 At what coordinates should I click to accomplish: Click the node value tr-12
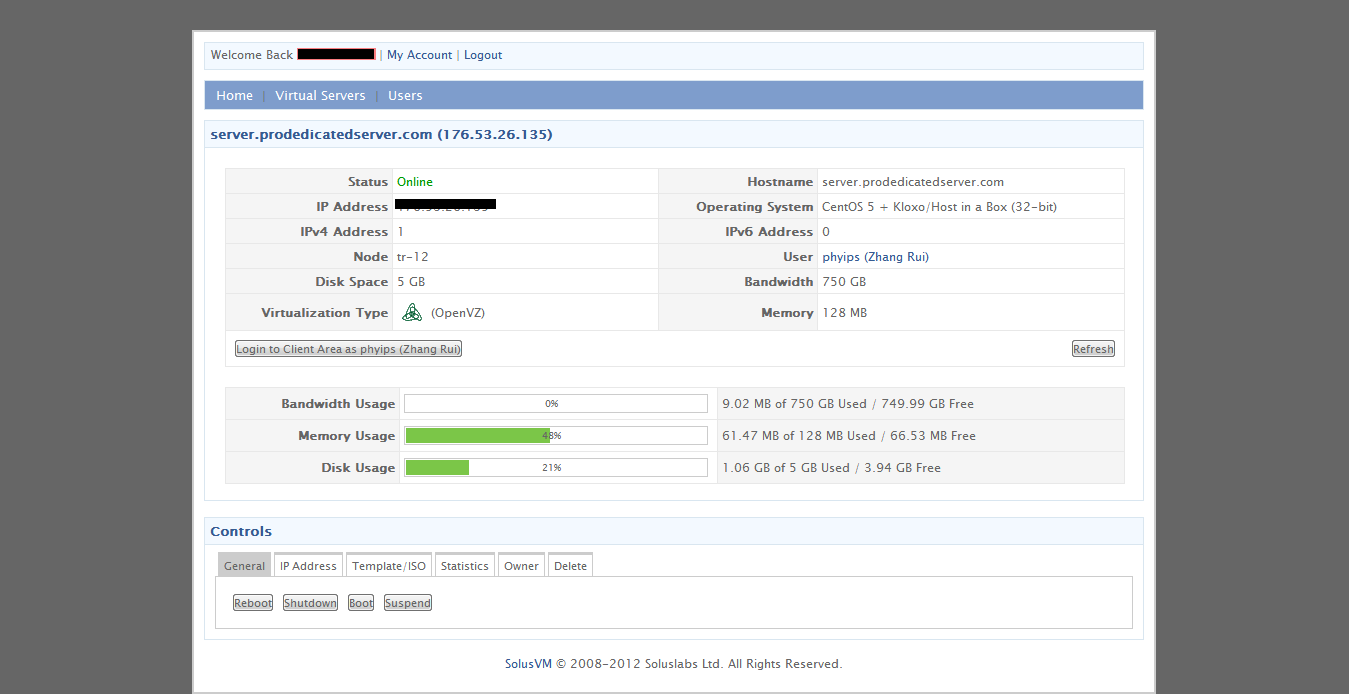point(413,257)
